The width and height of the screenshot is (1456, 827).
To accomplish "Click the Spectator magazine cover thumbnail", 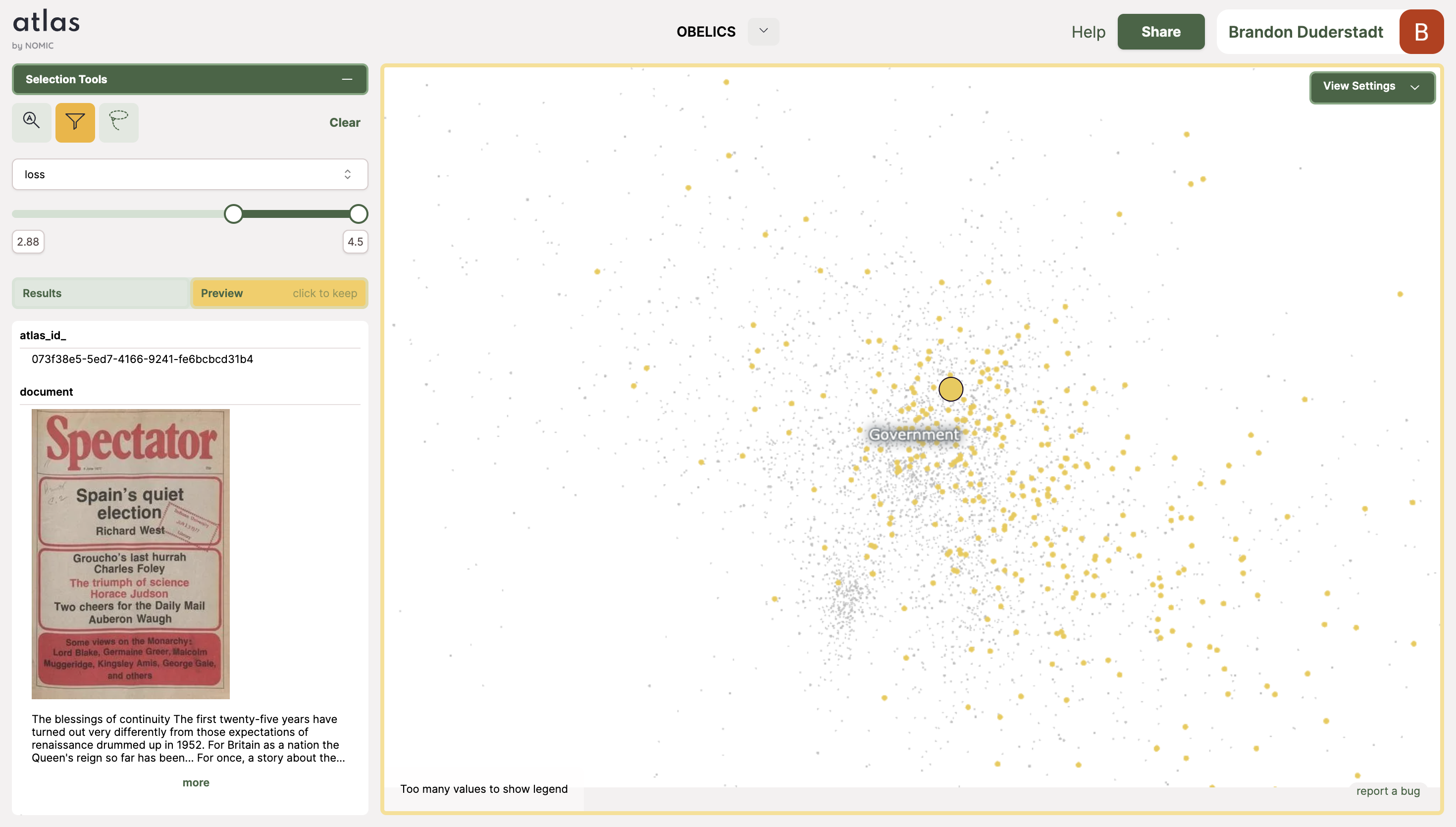I will pyautogui.click(x=131, y=554).
